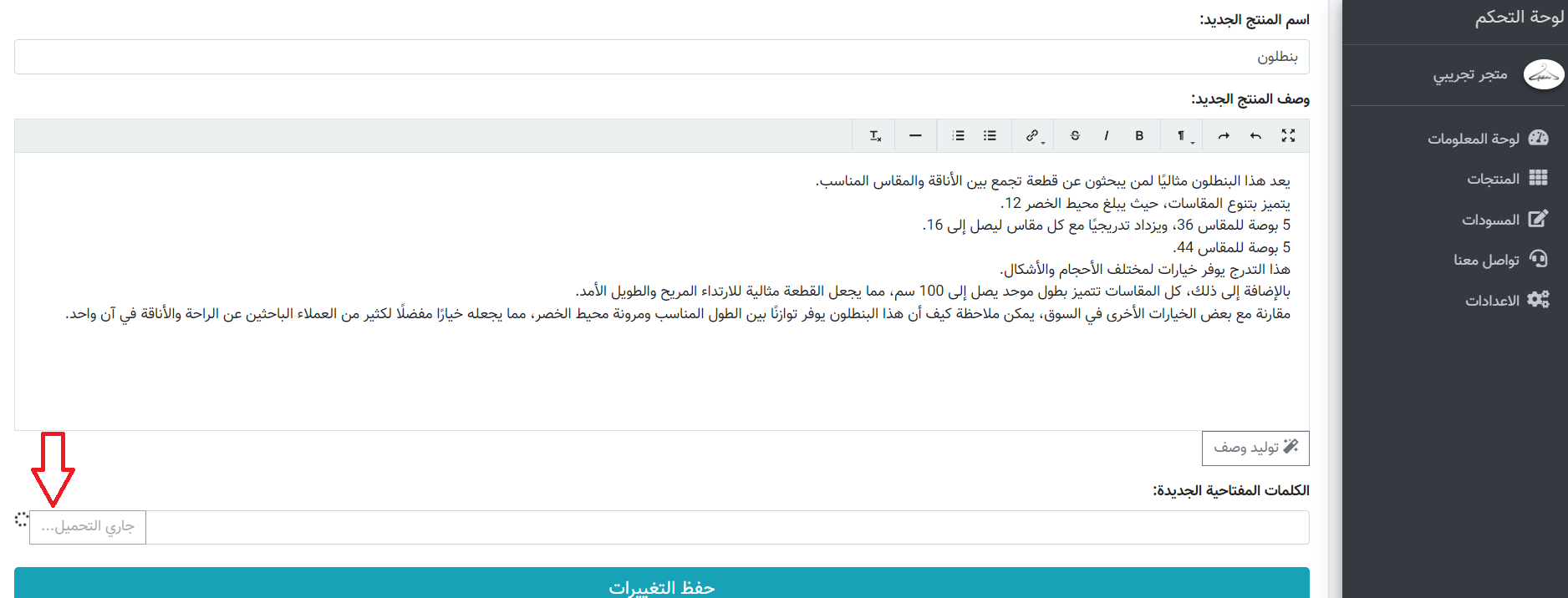
Task: Click the undo arrow in editor toolbar
Action: click(1255, 135)
